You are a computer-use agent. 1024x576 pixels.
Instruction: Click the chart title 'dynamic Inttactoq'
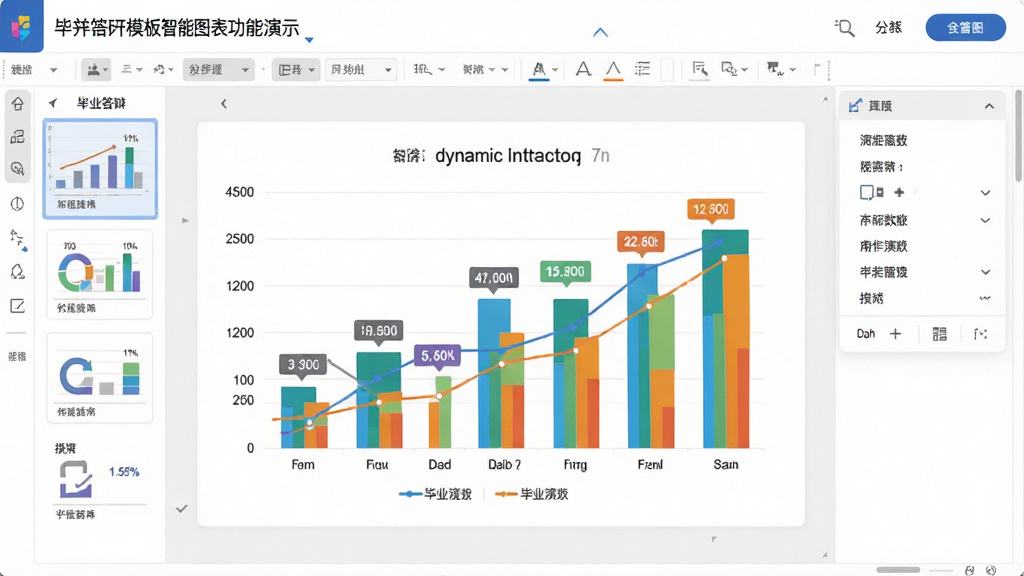508,155
